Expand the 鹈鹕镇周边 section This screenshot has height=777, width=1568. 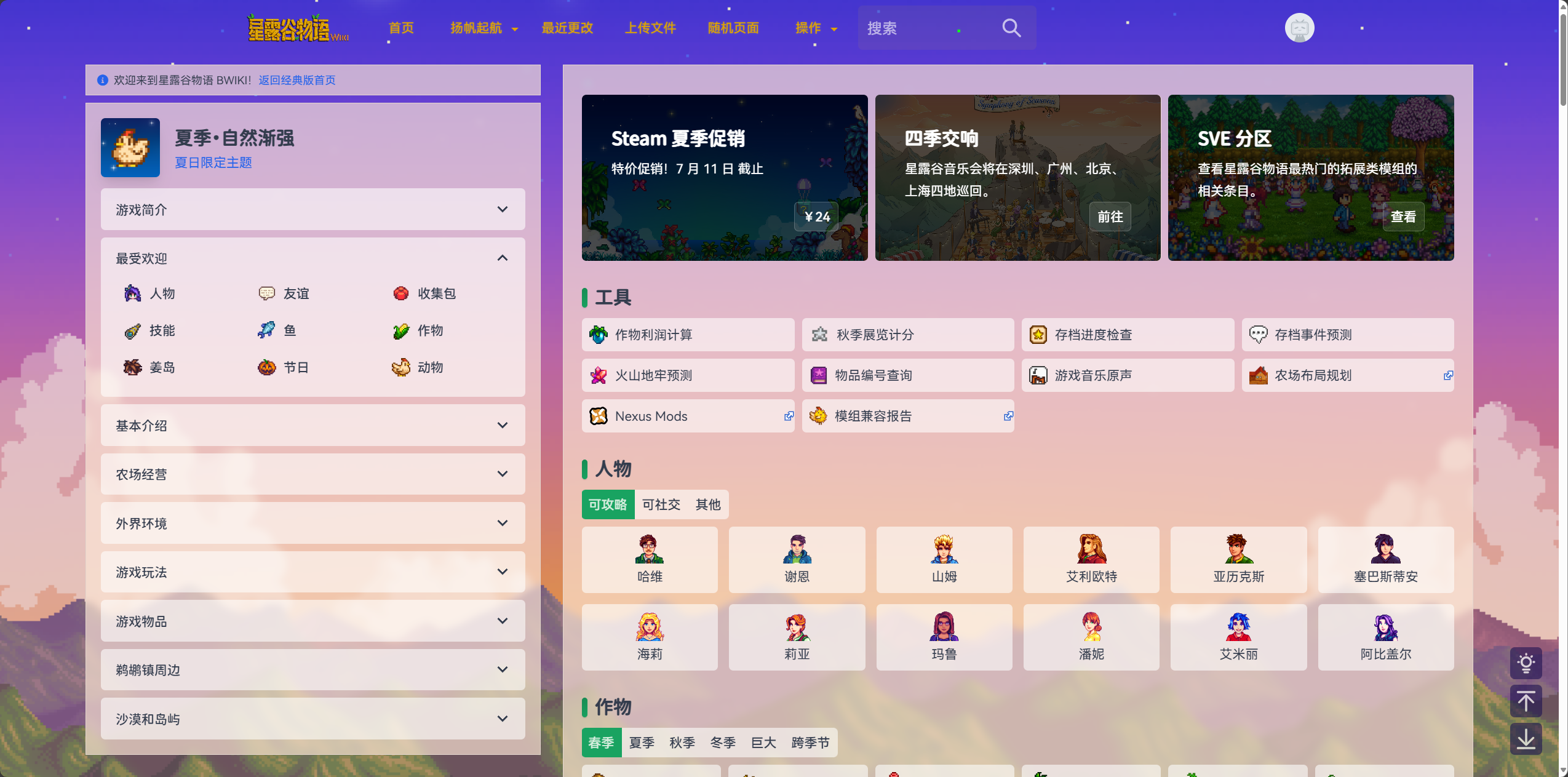[312, 669]
